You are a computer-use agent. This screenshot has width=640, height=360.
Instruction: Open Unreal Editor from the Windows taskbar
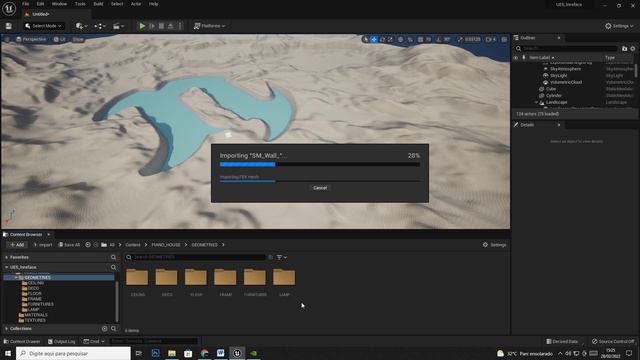[x=237, y=353]
